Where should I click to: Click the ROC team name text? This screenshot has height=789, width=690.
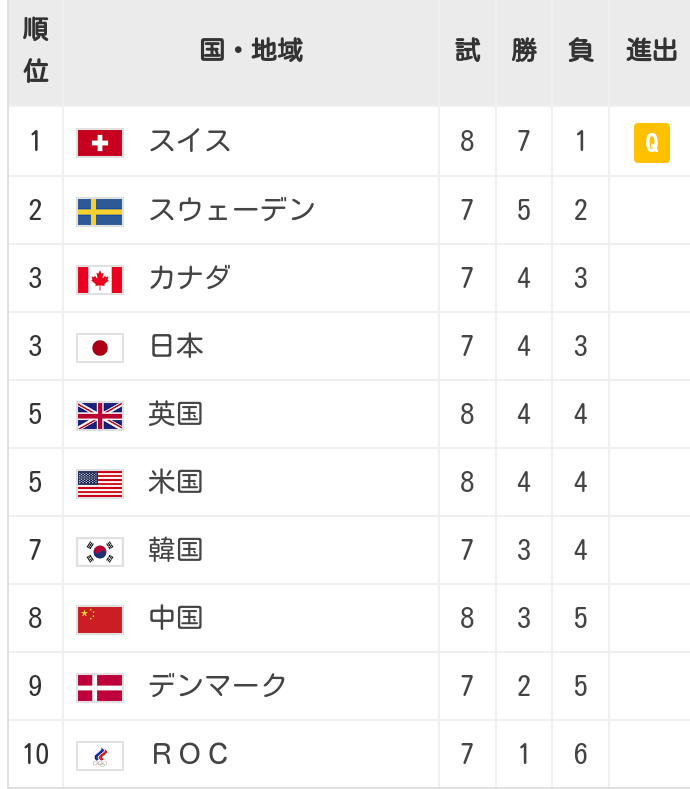(x=190, y=754)
